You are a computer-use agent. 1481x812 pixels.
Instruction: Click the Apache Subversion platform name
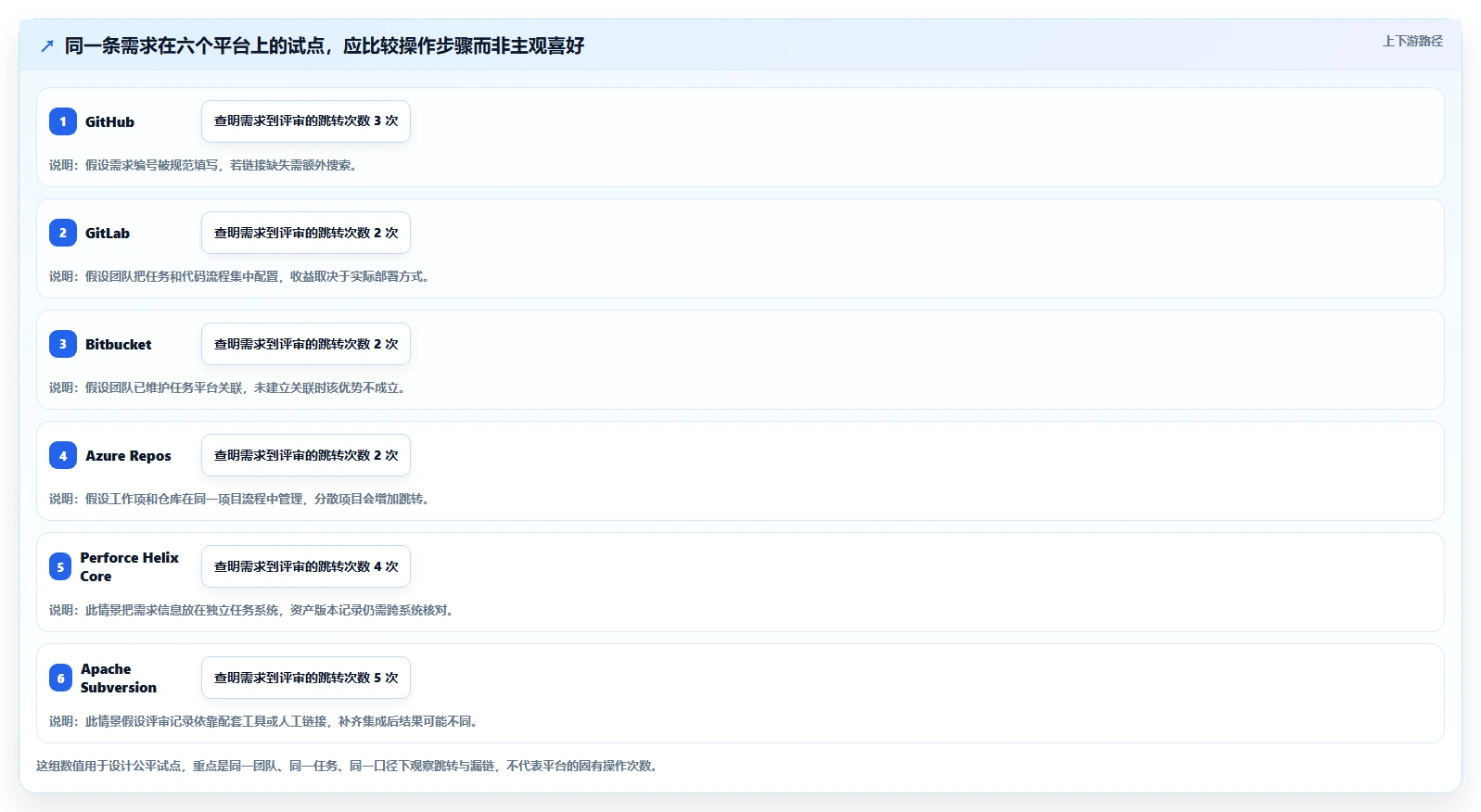pyautogui.click(x=119, y=678)
